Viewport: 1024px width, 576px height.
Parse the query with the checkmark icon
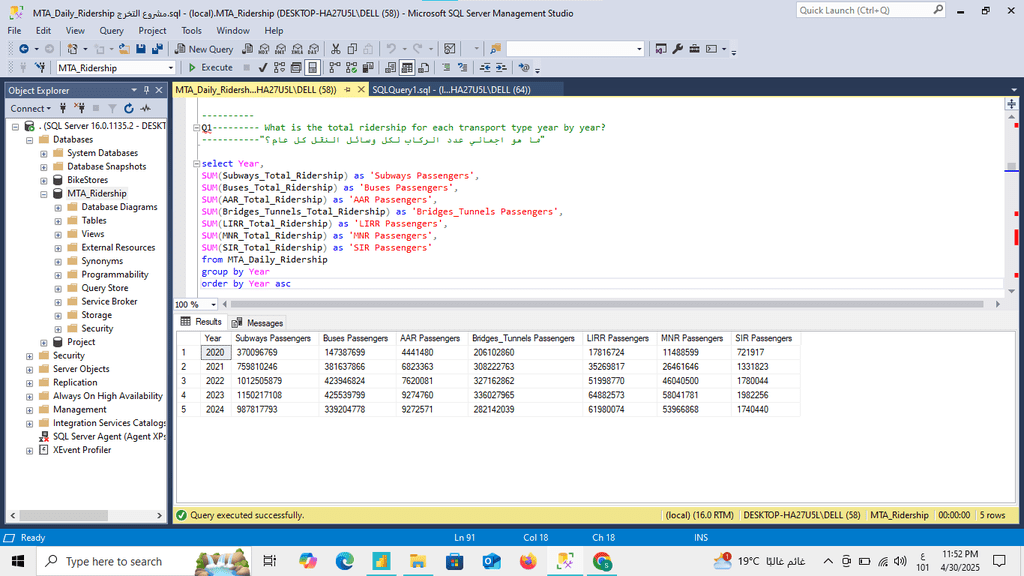point(263,68)
